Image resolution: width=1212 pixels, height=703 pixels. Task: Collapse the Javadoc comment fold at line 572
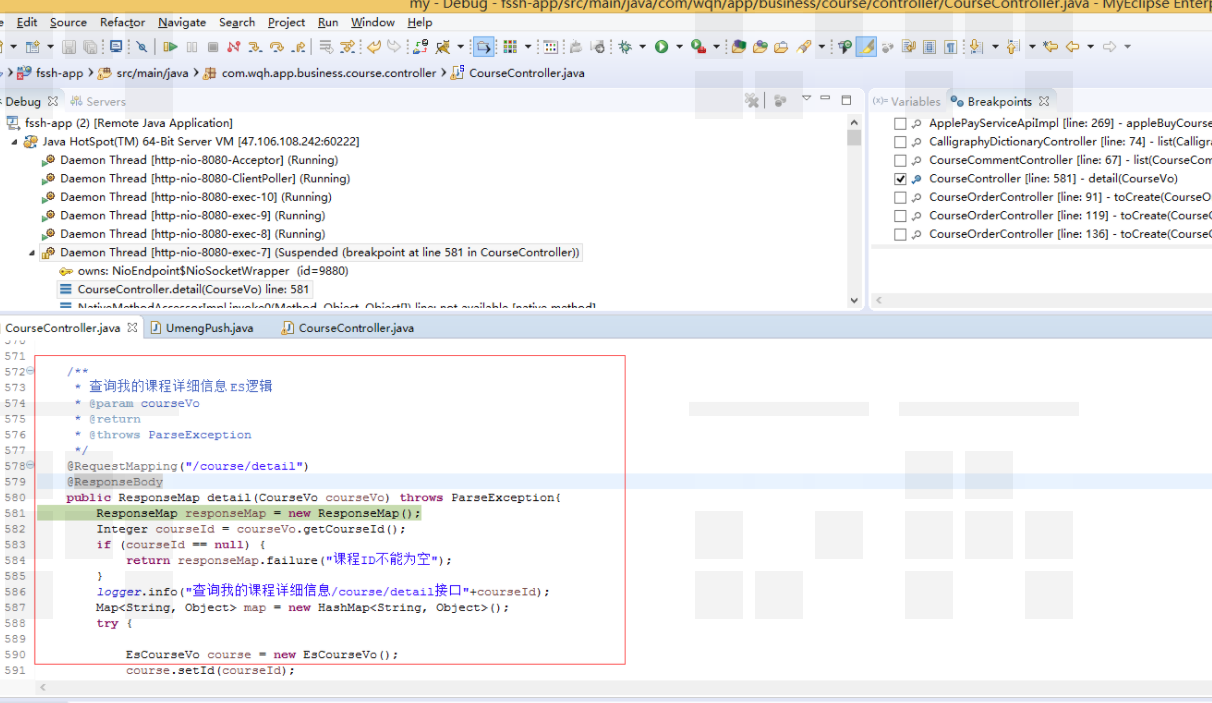[x=30, y=371]
